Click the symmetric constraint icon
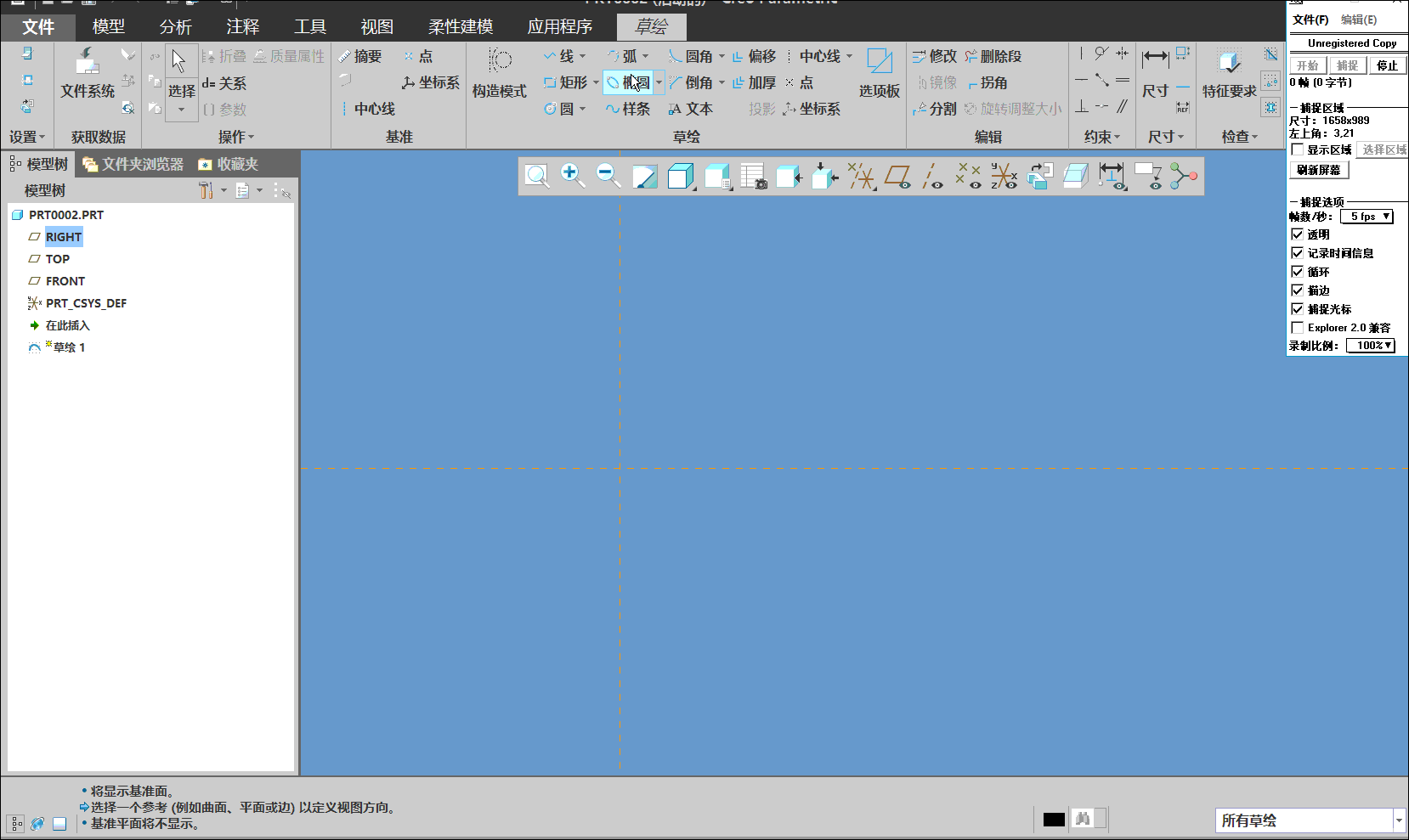 (1123, 54)
